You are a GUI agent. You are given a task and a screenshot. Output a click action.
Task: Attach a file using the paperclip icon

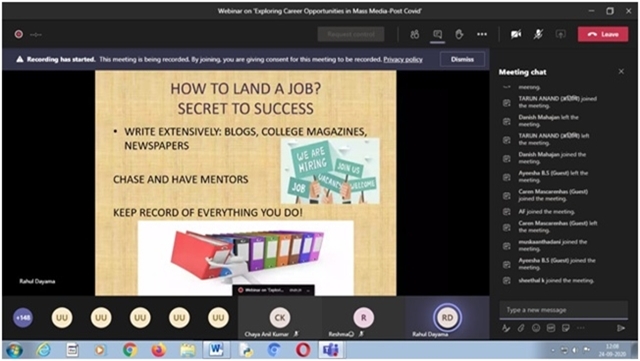point(521,328)
